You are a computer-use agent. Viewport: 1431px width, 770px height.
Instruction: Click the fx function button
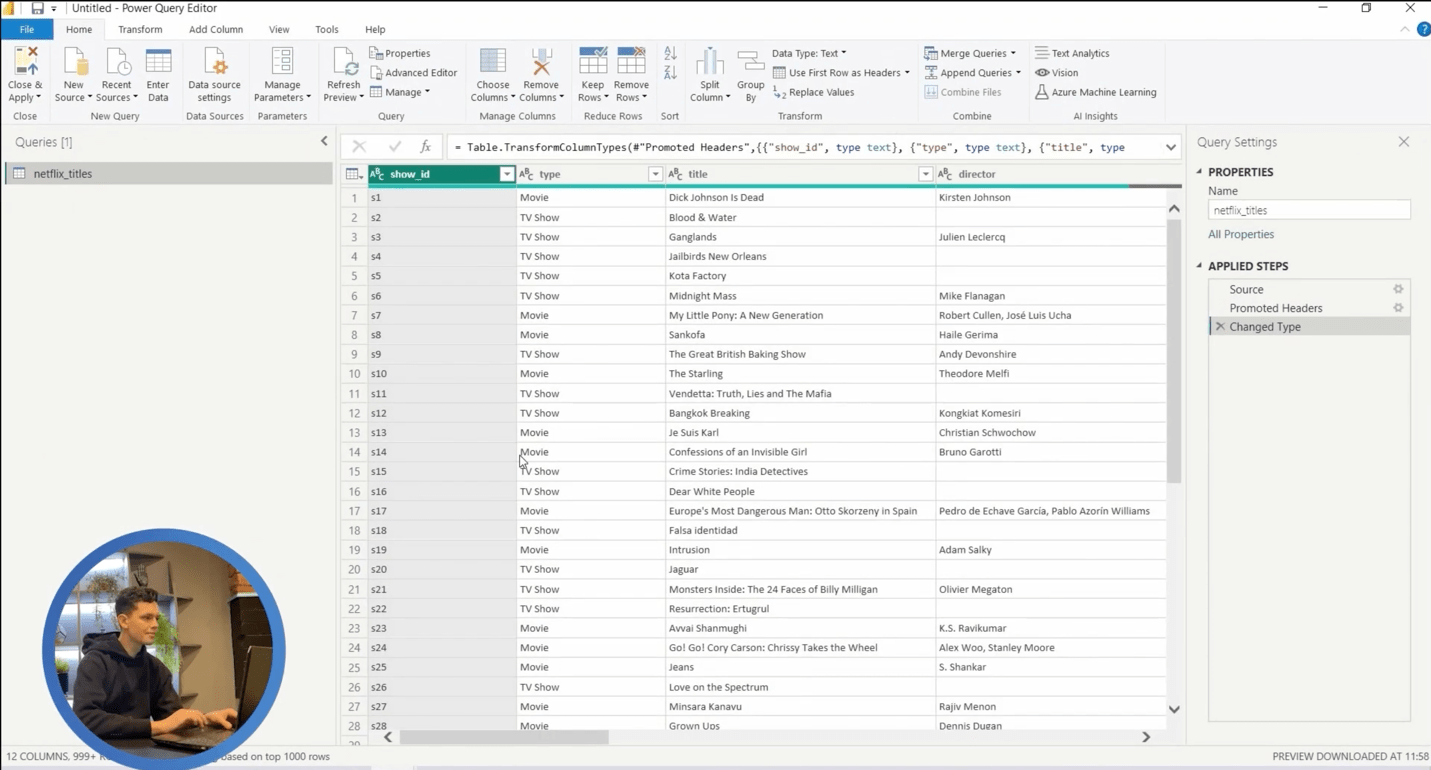[x=425, y=147]
